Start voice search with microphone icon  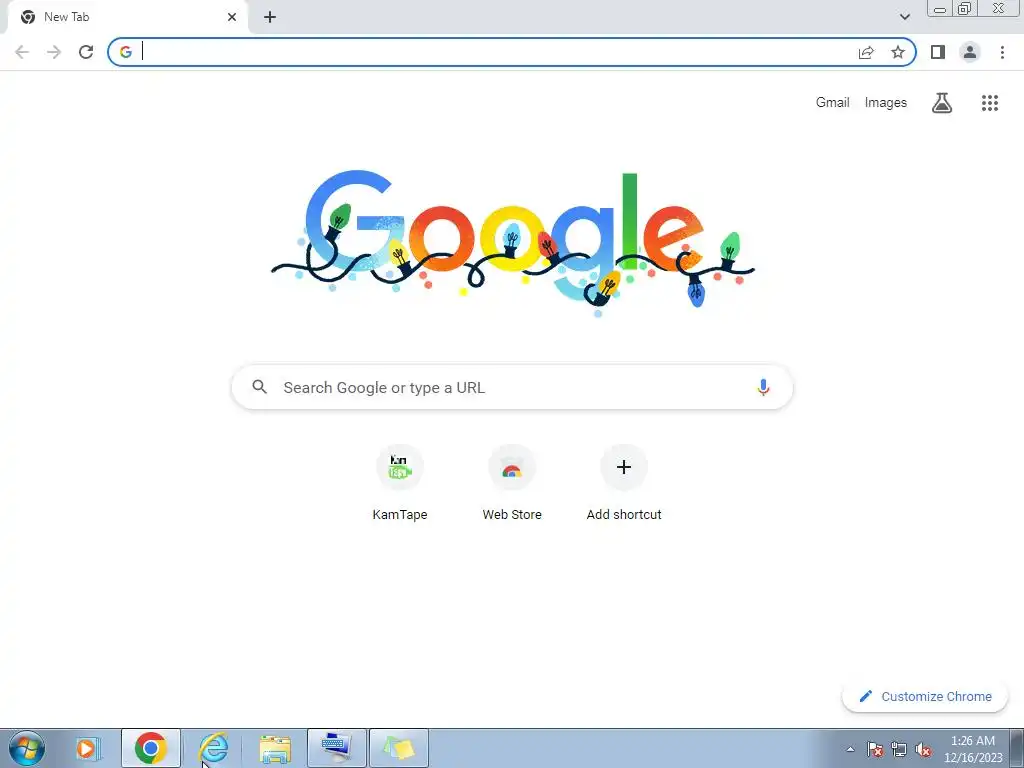pos(763,387)
